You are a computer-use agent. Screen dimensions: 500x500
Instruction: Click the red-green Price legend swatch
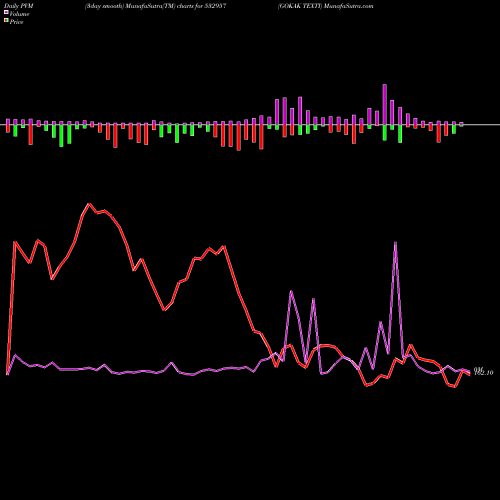(6, 20)
